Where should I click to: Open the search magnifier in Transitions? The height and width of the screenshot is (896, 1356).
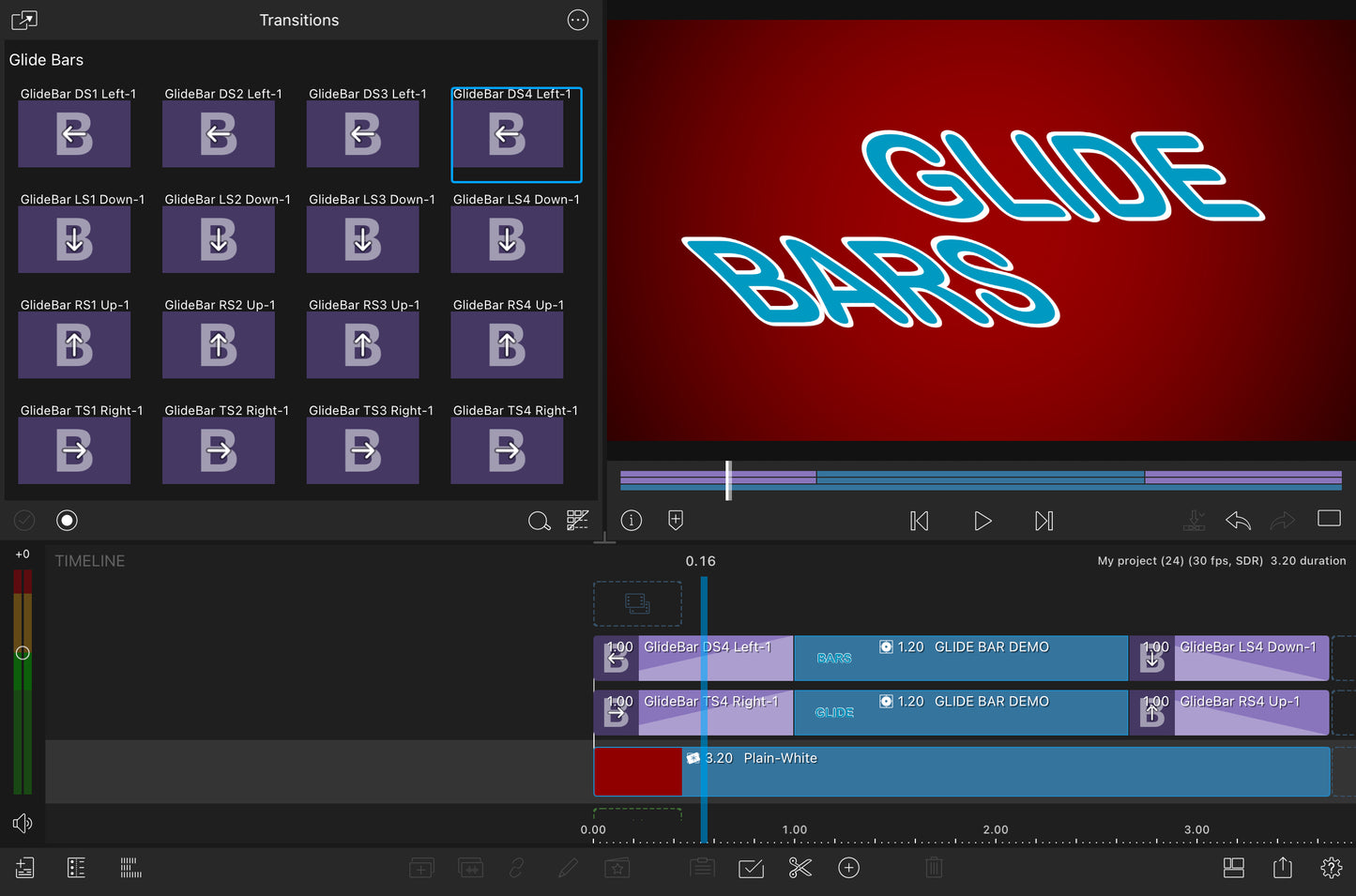point(539,521)
